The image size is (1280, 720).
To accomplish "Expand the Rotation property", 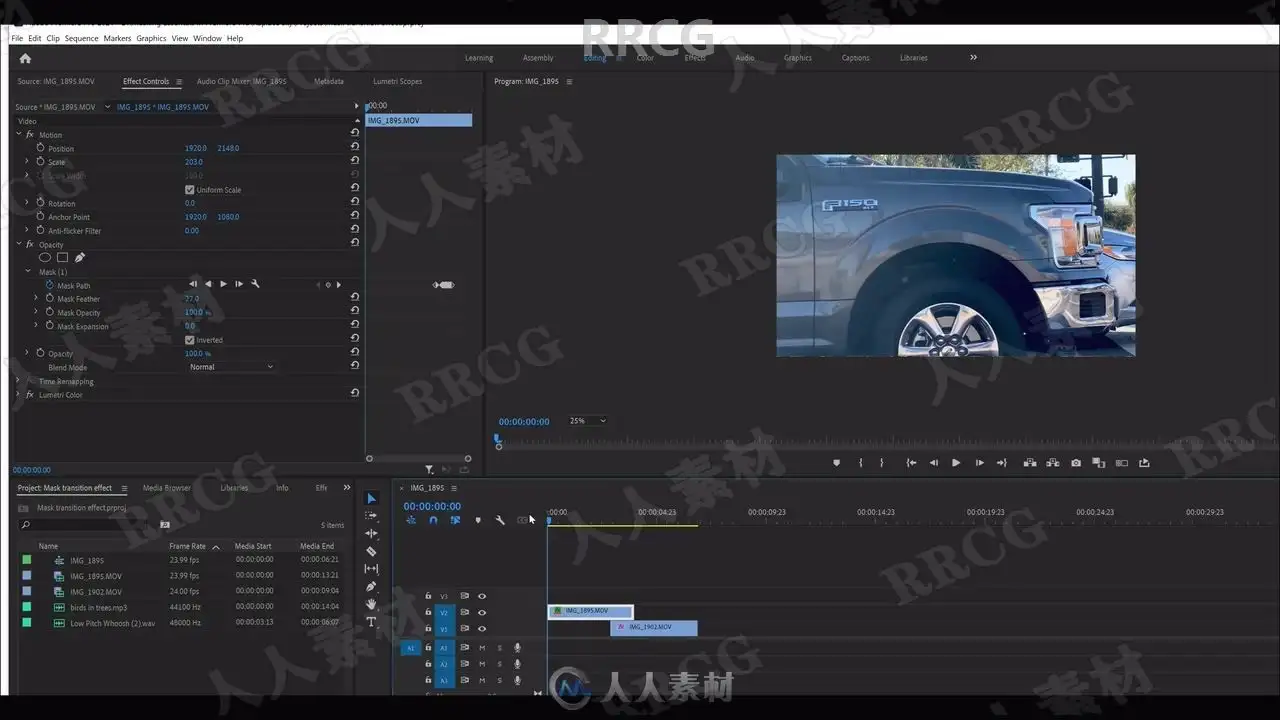I will [27, 203].
